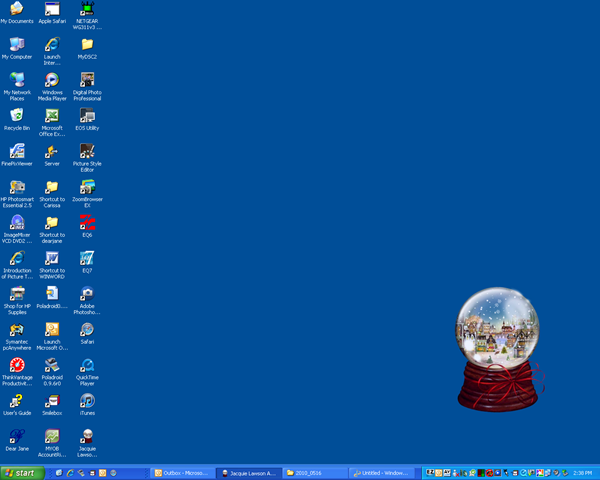
Task: Click the snow globe desktop widget
Action: point(499,349)
